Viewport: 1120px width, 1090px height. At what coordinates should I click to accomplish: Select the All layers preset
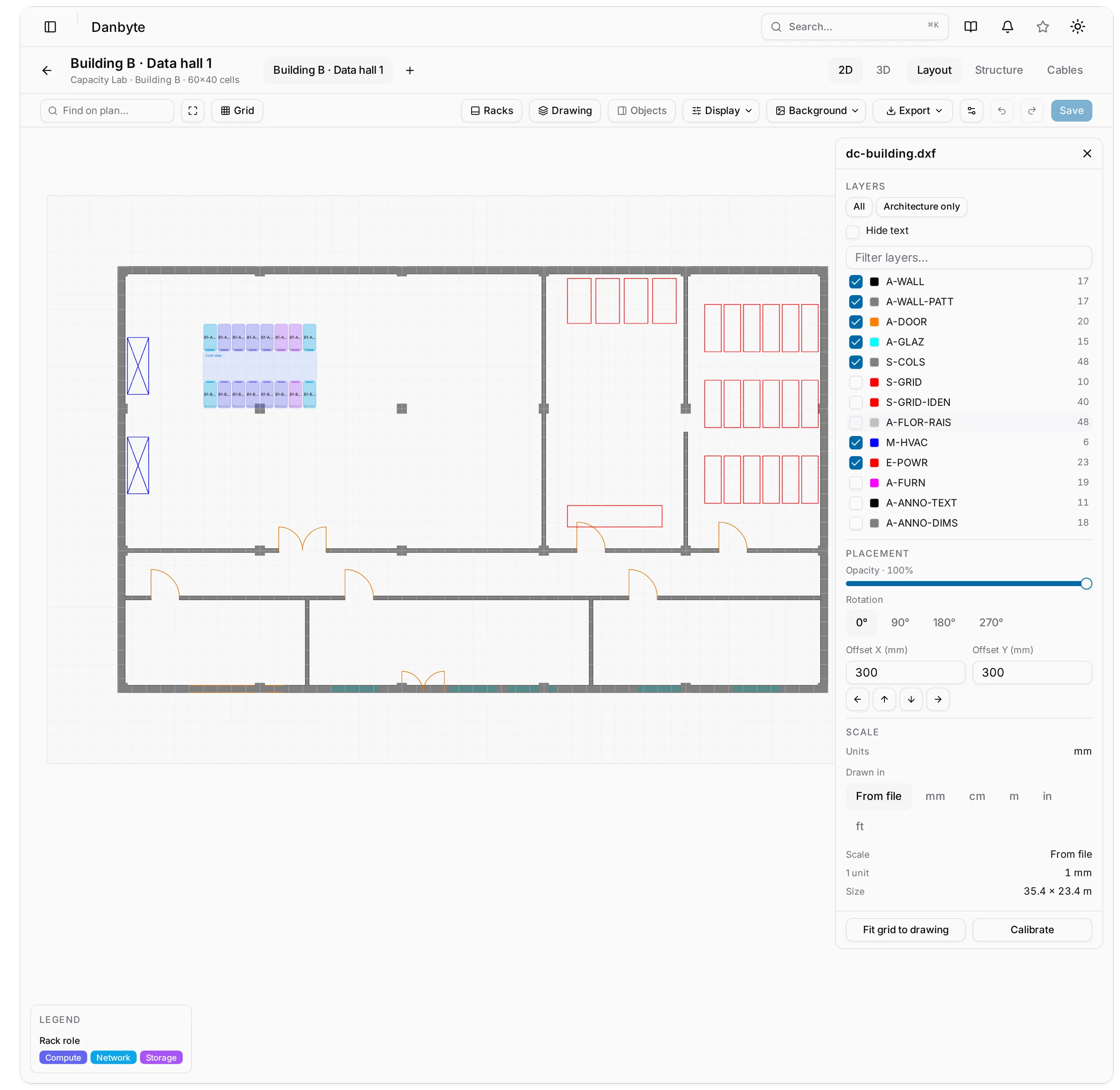859,207
